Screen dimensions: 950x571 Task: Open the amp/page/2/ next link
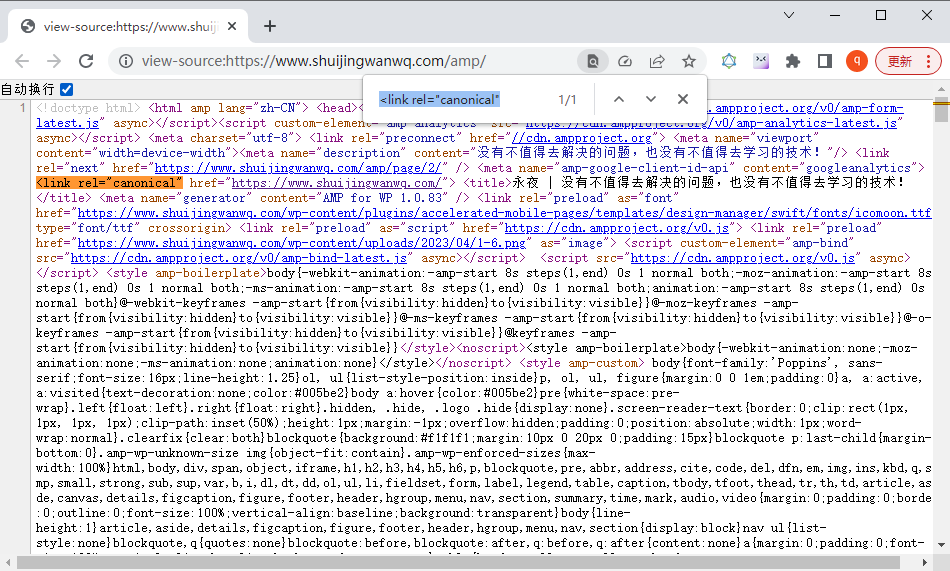point(298,168)
